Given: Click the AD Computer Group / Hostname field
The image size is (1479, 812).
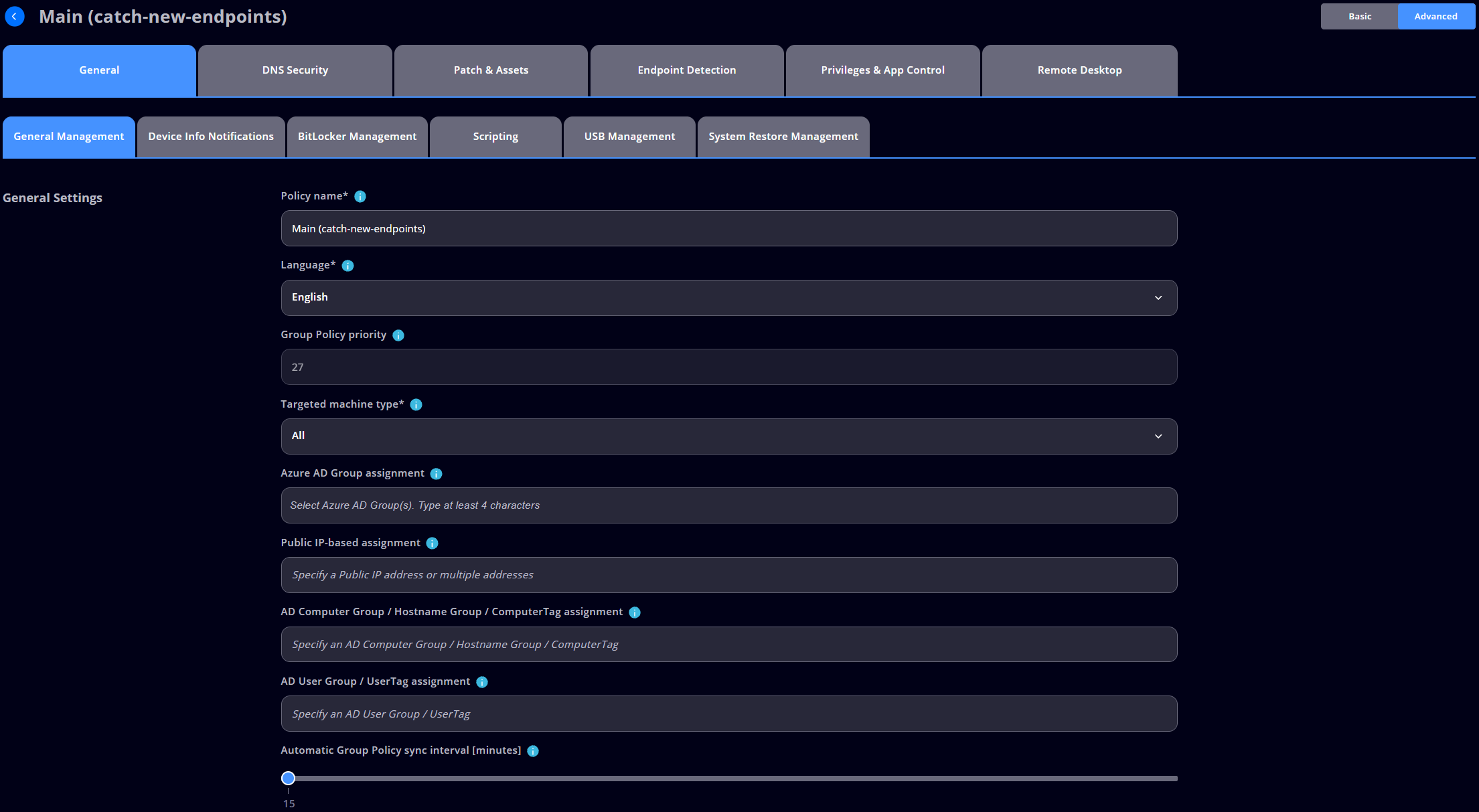Looking at the screenshot, I should point(729,645).
